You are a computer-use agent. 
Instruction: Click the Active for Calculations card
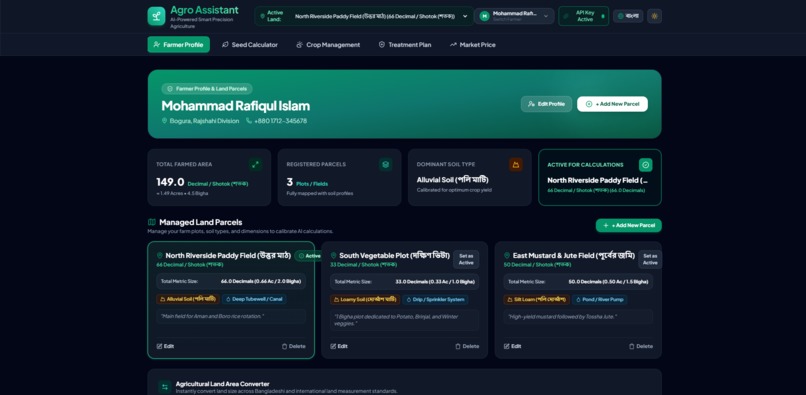click(x=600, y=177)
